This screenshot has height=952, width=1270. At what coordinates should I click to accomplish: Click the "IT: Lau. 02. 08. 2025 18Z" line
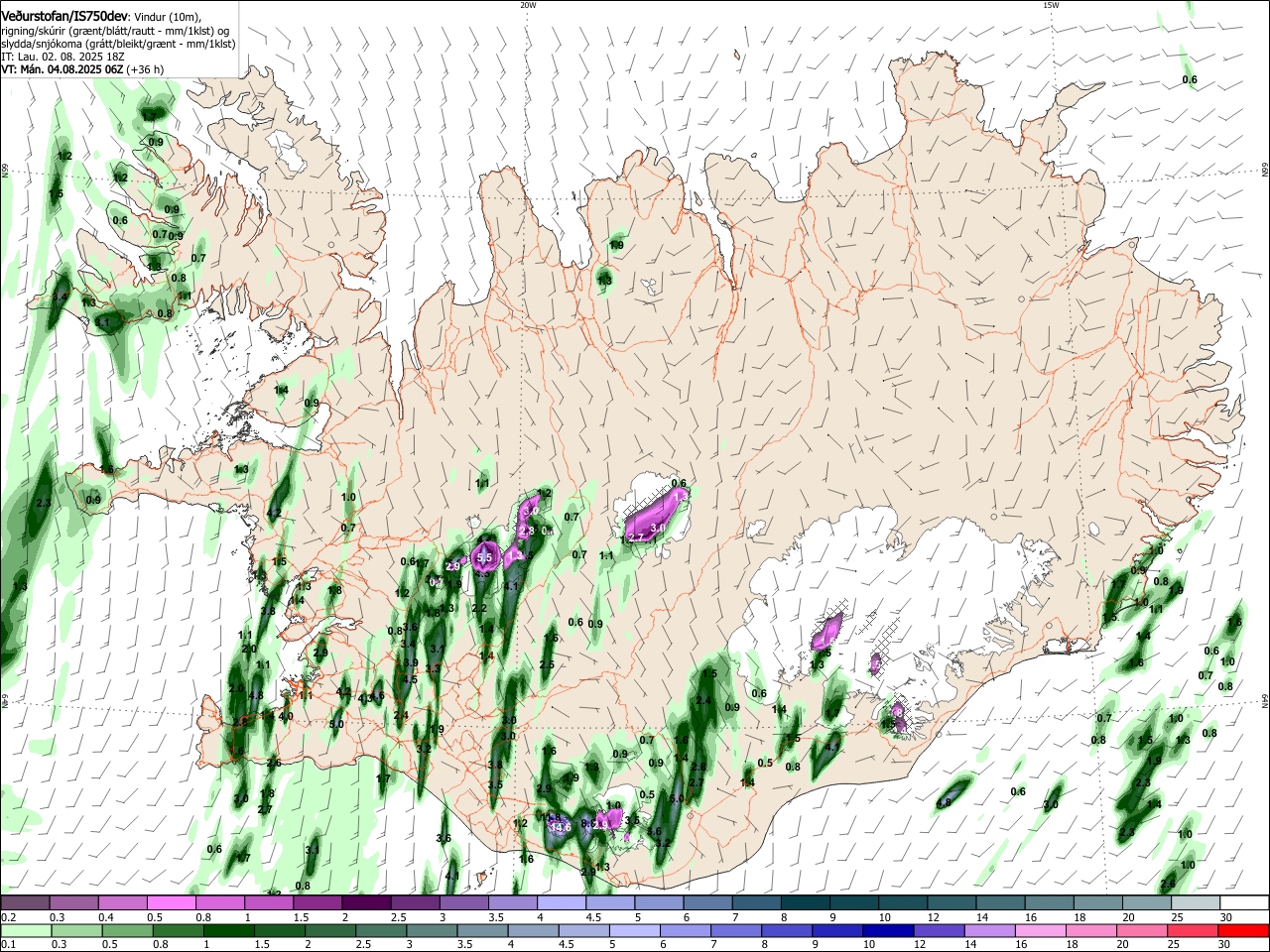tap(62, 57)
